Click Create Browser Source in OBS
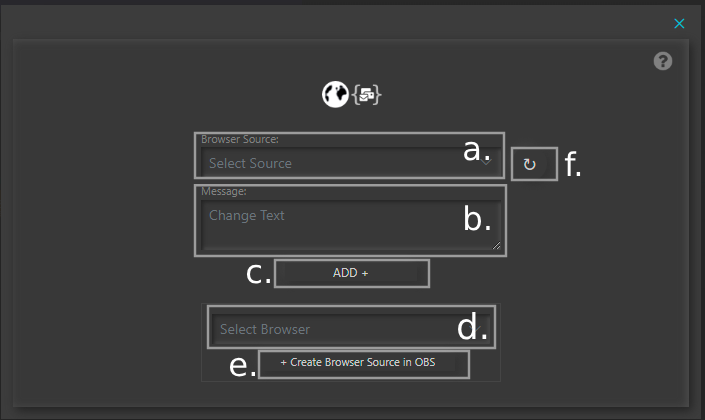Viewport: 705px width, 420px height. [364, 364]
